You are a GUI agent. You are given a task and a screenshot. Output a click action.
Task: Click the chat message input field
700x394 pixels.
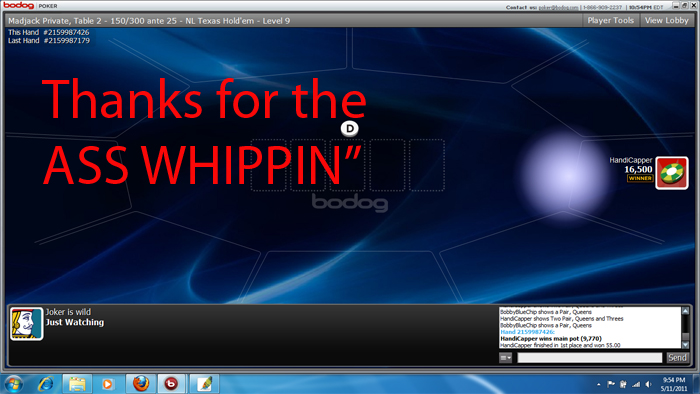tap(589, 357)
